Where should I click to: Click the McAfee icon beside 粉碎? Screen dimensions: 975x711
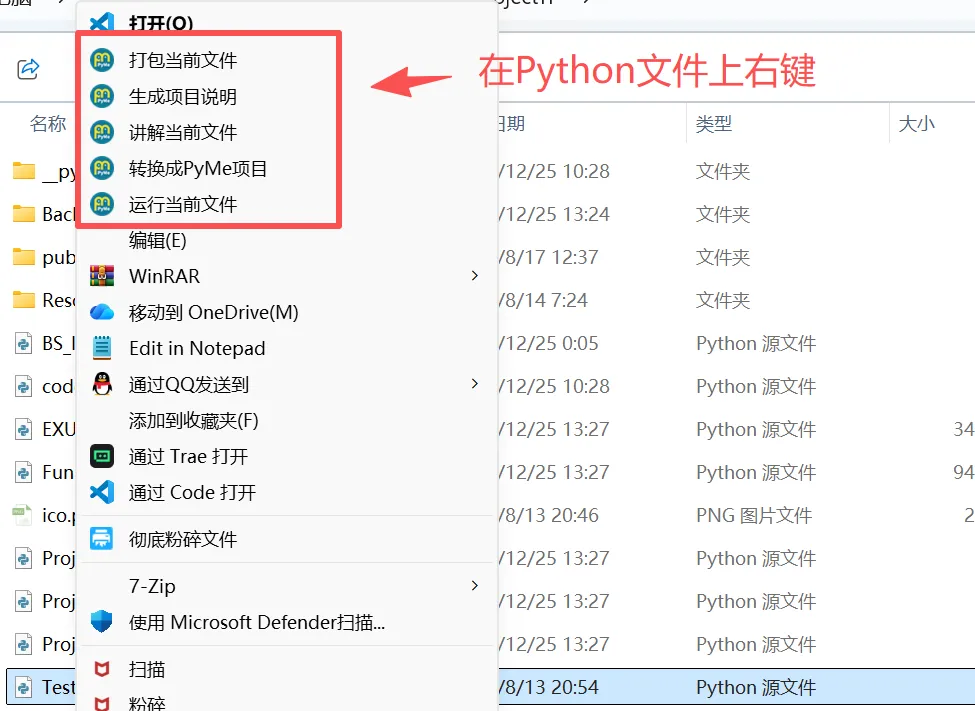coord(102,704)
